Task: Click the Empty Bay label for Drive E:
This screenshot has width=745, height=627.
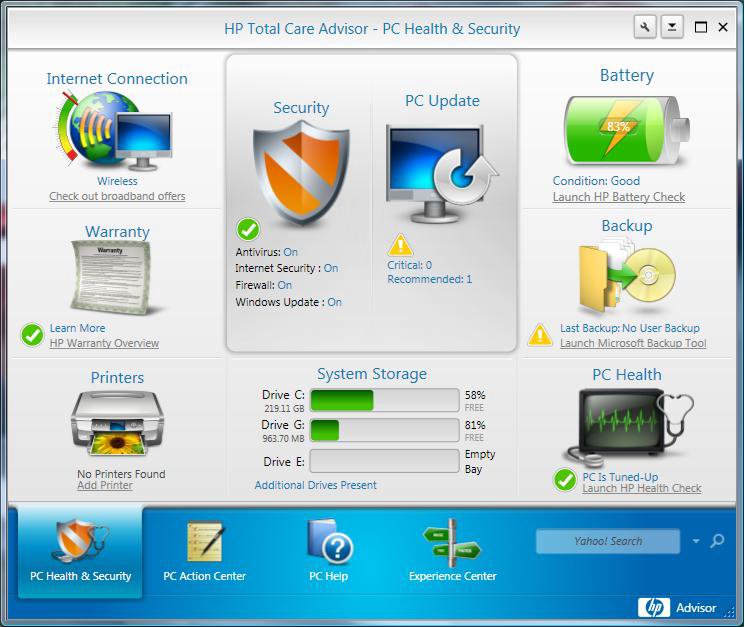Action: [479, 461]
